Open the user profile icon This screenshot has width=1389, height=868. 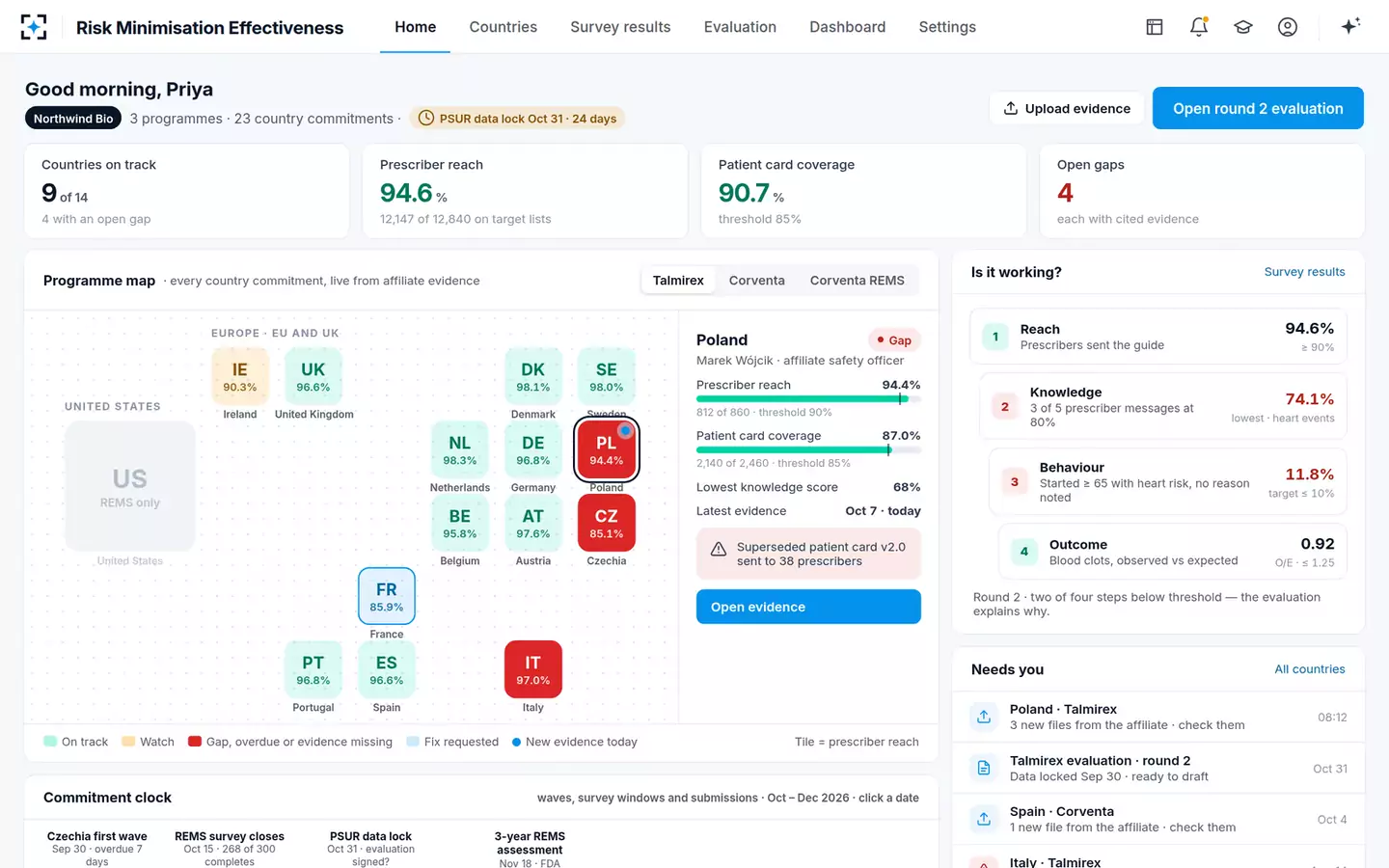click(x=1288, y=27)
